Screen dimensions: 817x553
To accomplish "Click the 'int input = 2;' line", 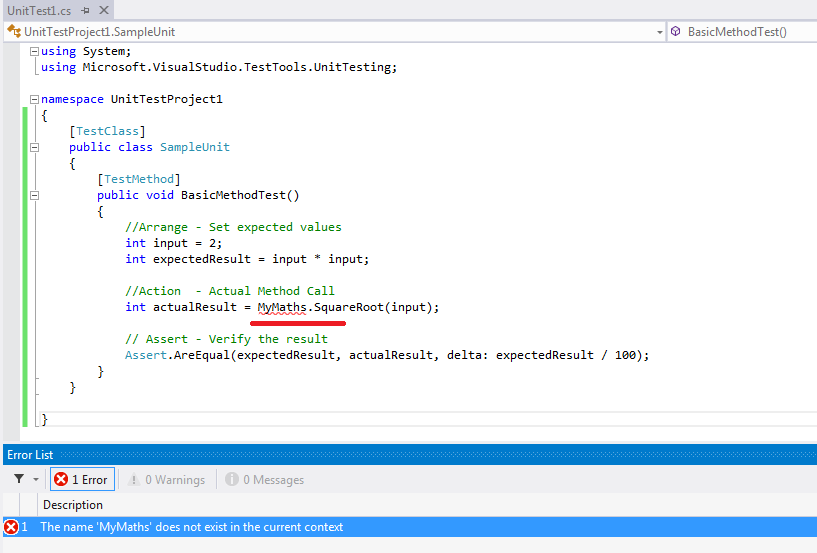I will 174,243.
